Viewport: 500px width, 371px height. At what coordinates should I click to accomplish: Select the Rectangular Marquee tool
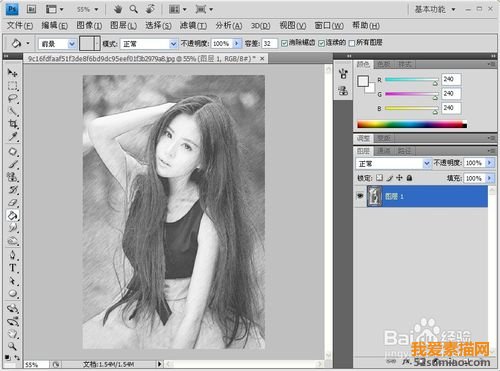click(x=13, y=86)
